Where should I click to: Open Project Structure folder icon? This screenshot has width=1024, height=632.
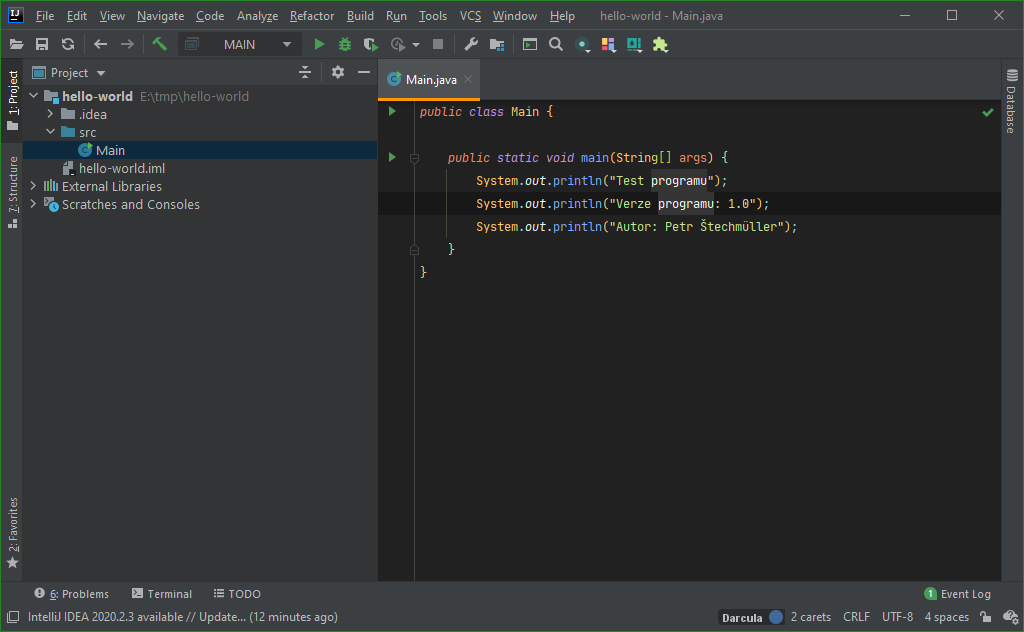497,44
